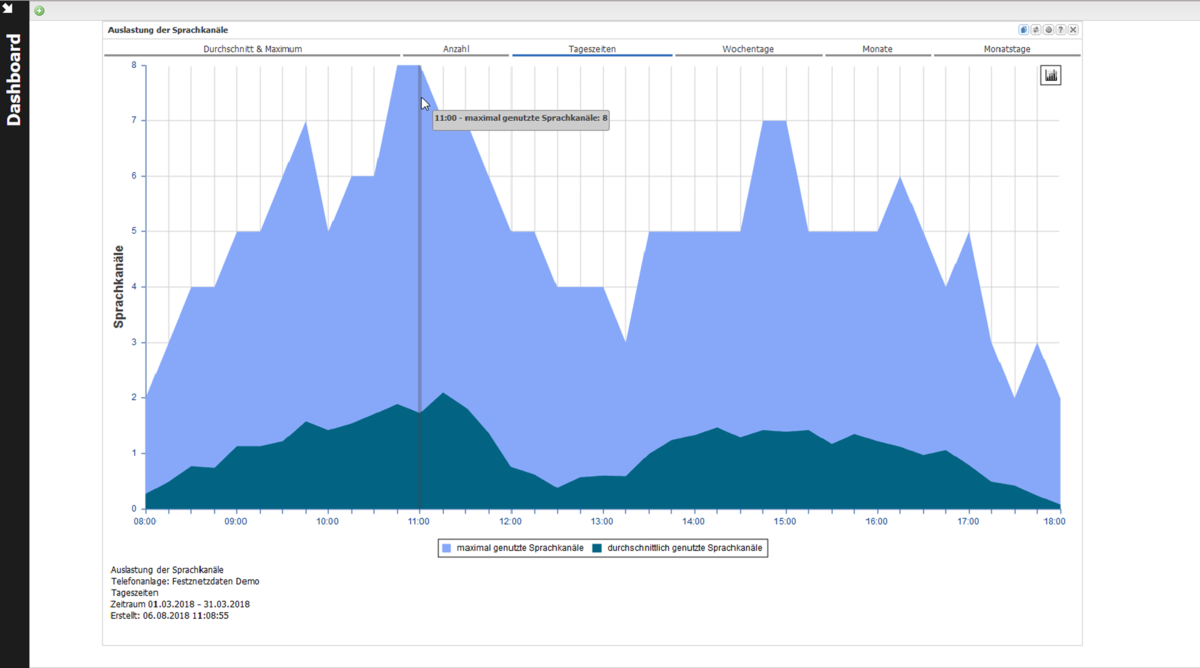
Task: Click the footer line 'Auslastung der Sprachkanäle'
Action: (167, 570)
